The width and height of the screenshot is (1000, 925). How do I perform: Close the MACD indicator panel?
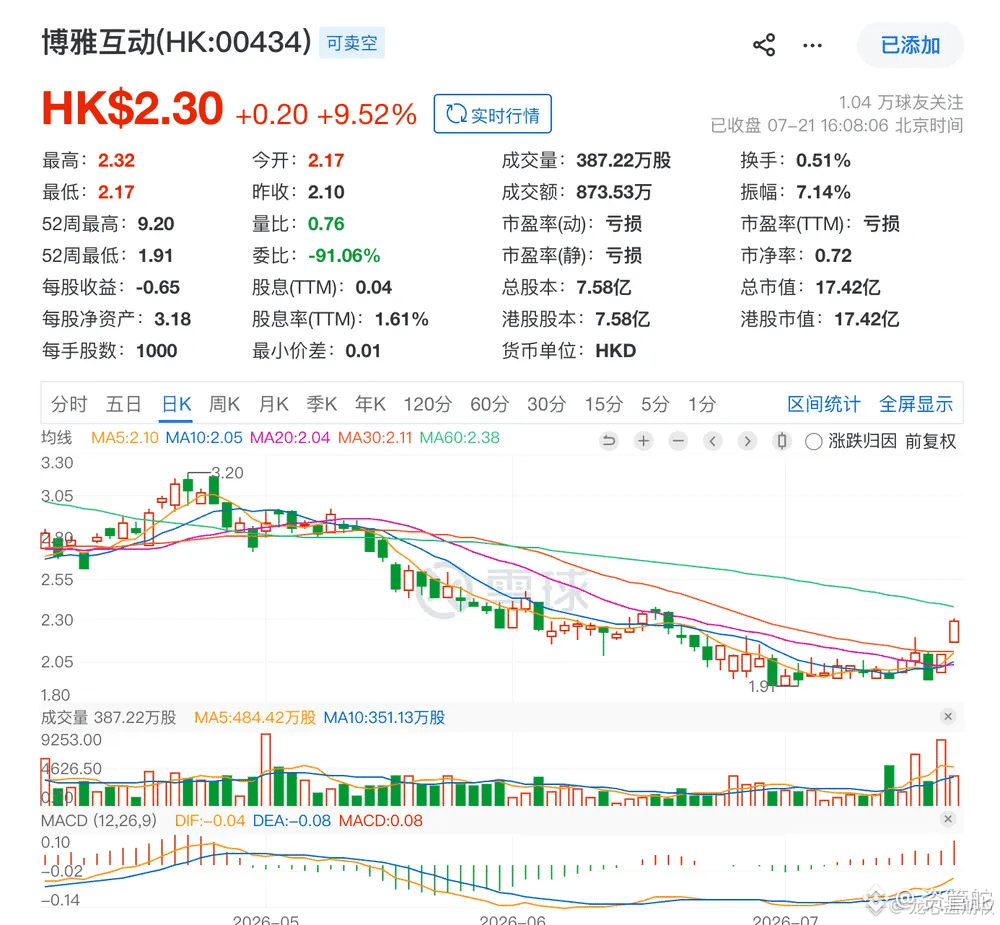pos(948,819)
